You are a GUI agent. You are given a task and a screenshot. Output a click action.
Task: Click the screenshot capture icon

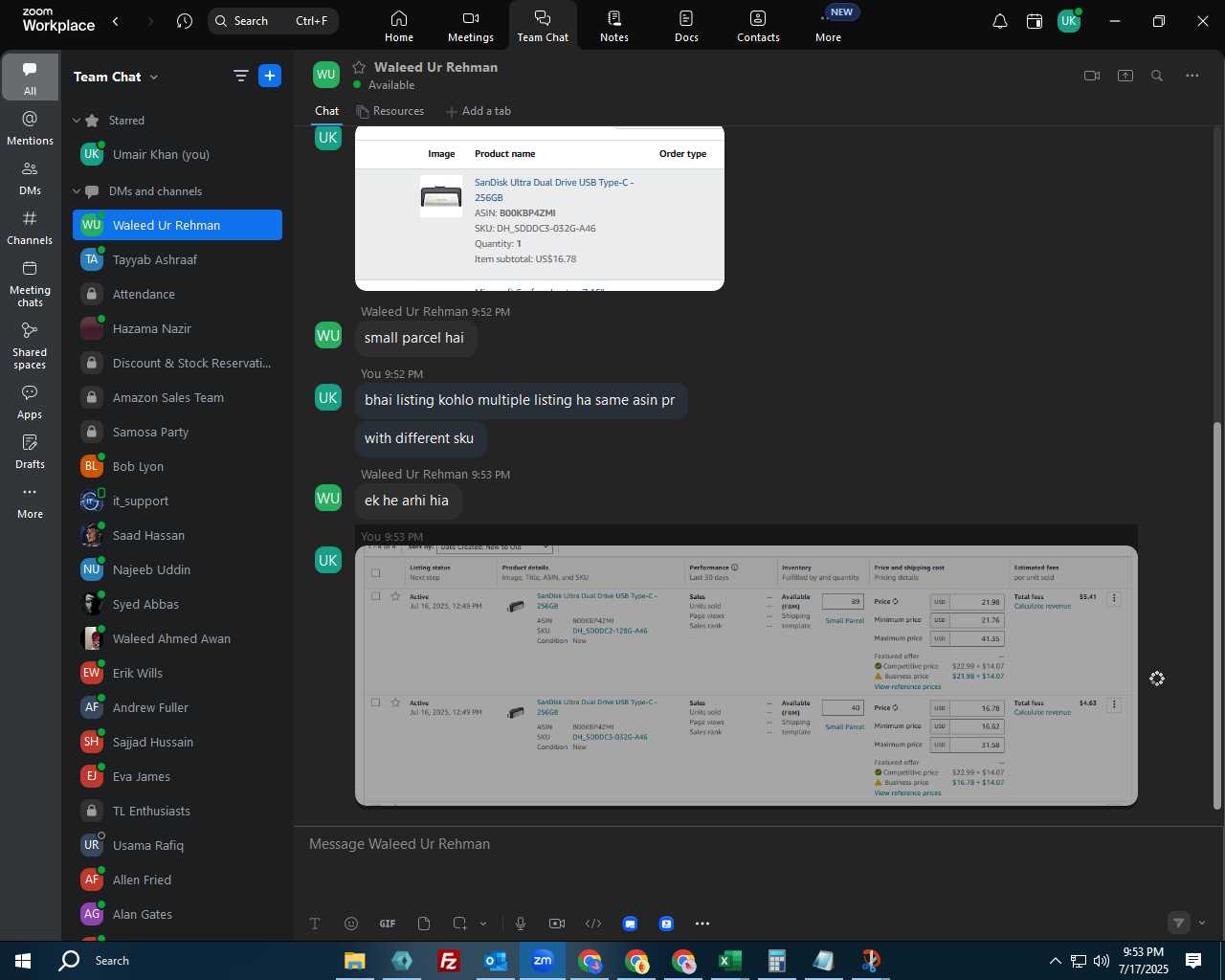coord(460,924)
